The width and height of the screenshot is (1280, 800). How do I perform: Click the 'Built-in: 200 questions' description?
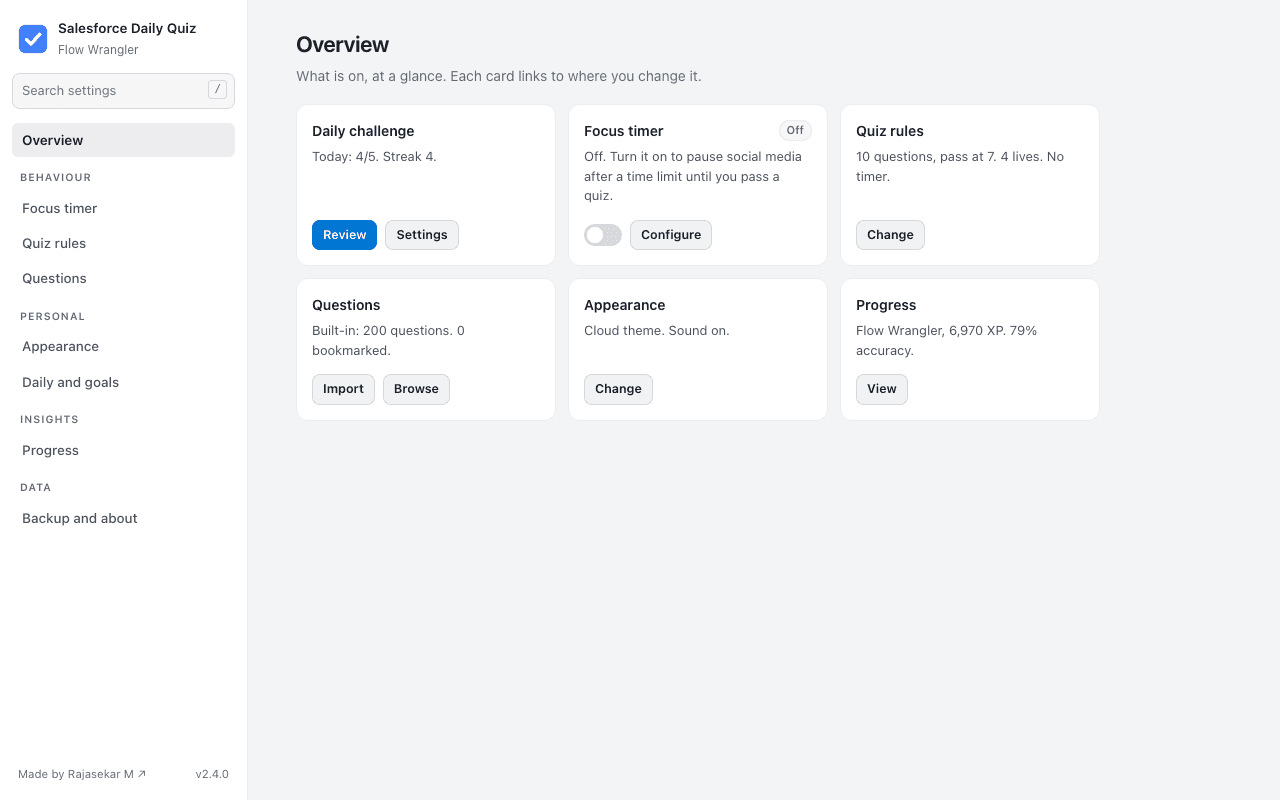[x=388, y=340]
